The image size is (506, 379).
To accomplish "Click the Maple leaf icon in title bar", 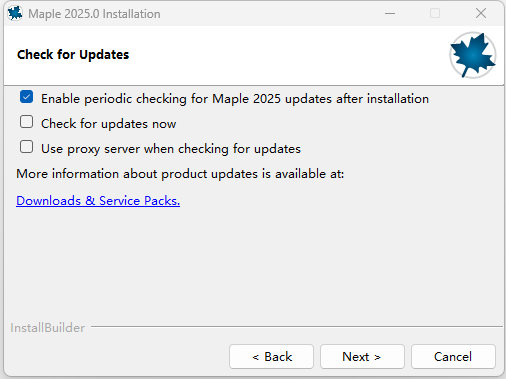I will [x=15, y=13].
